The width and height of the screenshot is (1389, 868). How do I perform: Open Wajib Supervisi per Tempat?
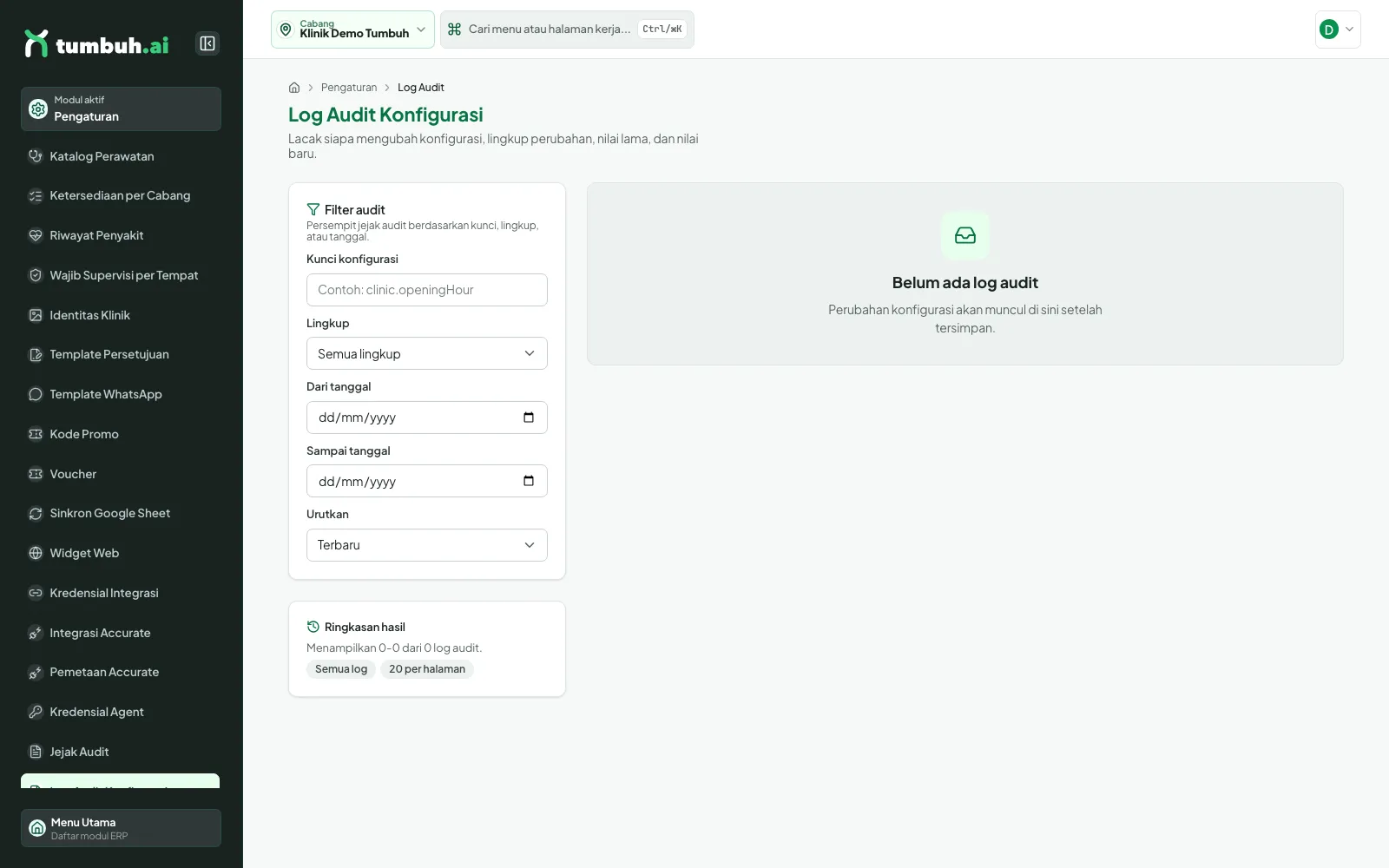coord(121,275)
